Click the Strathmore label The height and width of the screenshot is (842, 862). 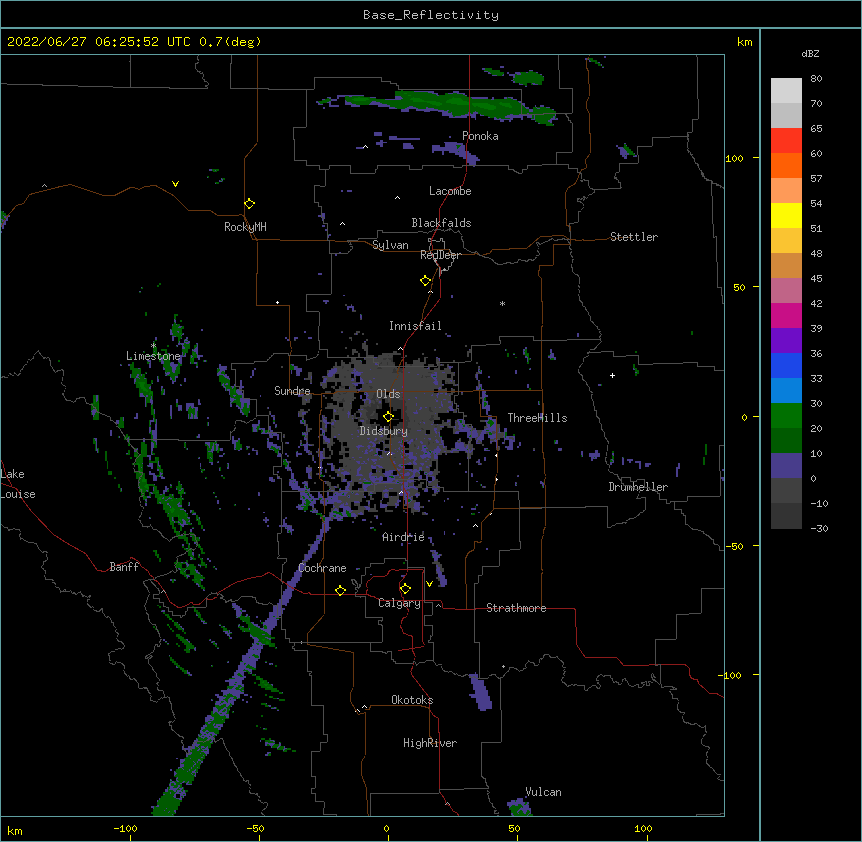click(x=516, y=608)
